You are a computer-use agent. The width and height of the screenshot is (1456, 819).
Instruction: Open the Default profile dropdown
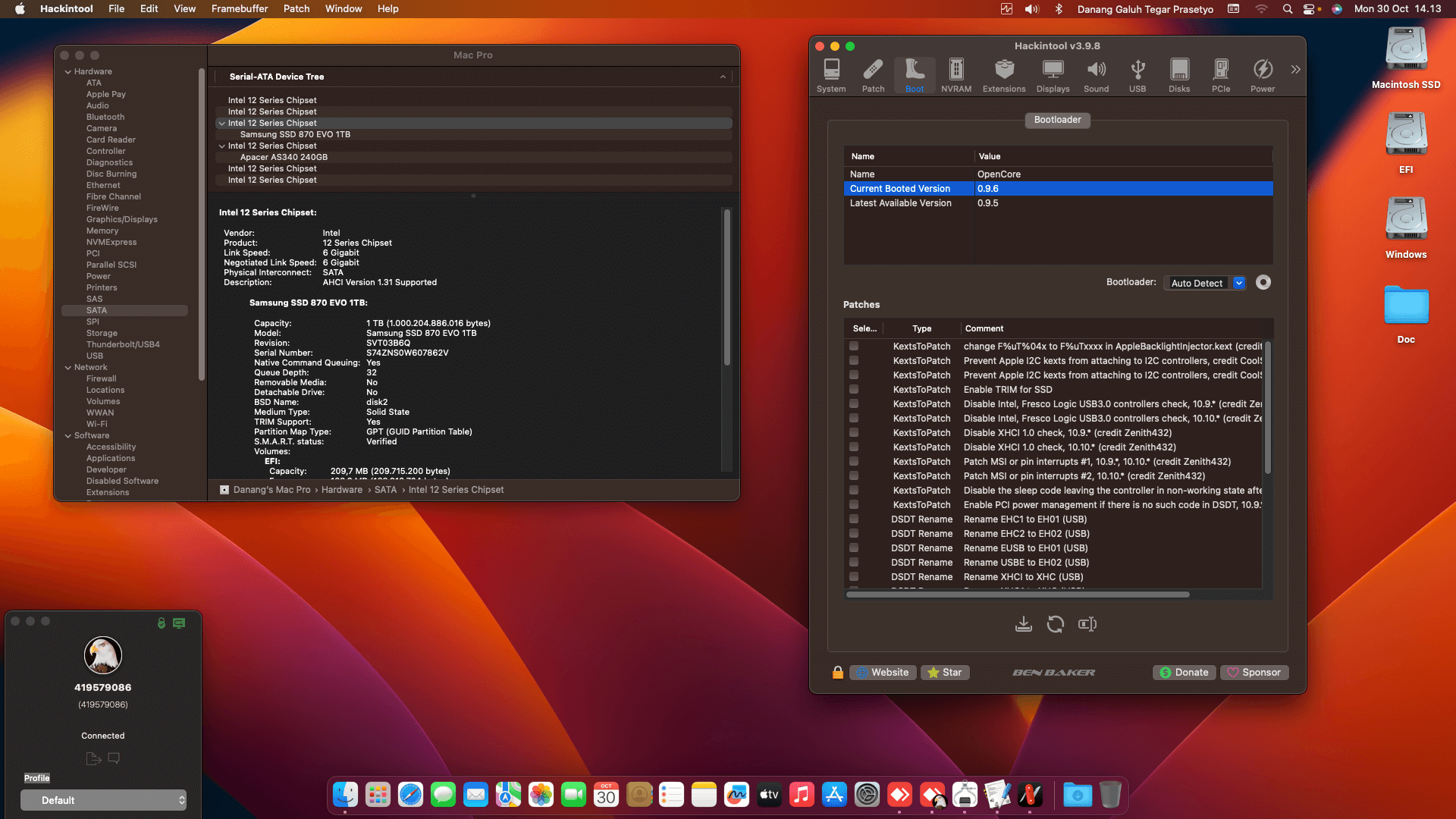click(103, 800)
